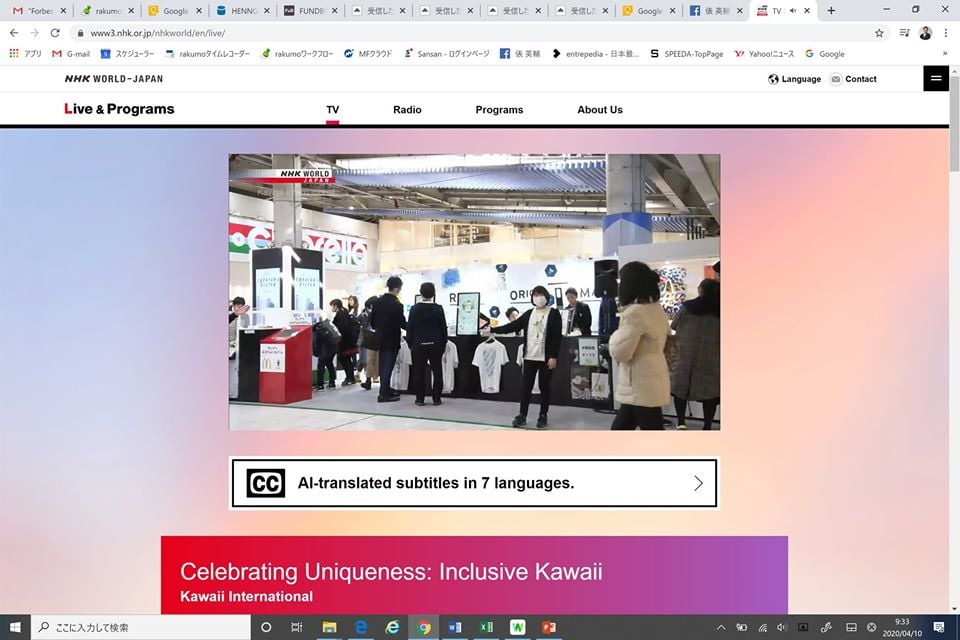Click the Windows taskbar search box
Screen dimensions: 960x640
(x=141, y=627)
